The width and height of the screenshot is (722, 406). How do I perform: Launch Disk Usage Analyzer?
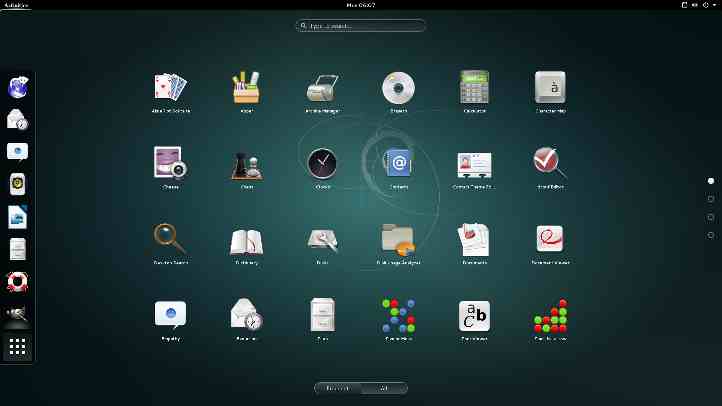click(x=398, y=240)
